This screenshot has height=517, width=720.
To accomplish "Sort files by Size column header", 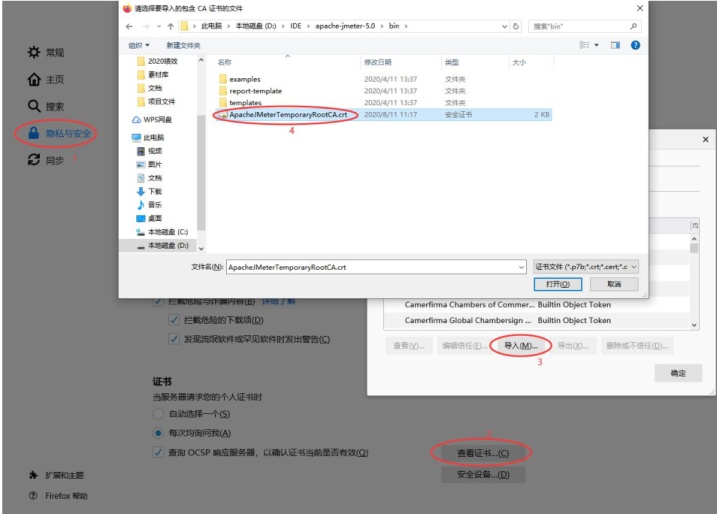I will (531, 62).
